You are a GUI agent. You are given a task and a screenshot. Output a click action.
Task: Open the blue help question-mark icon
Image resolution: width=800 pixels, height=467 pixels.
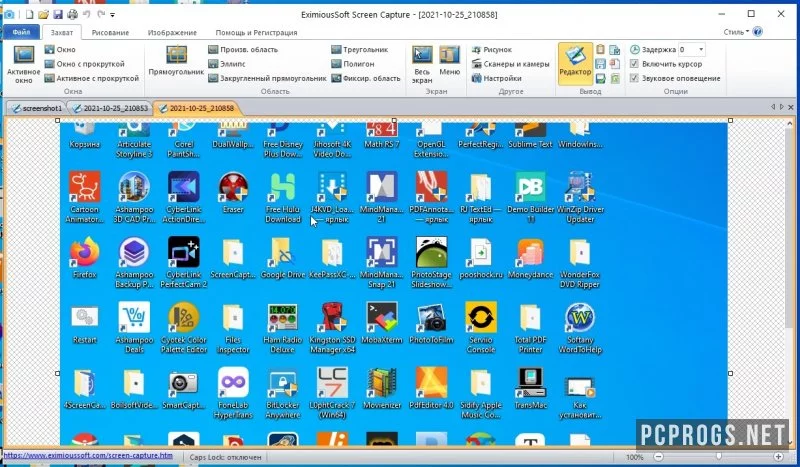pos(758,32)
